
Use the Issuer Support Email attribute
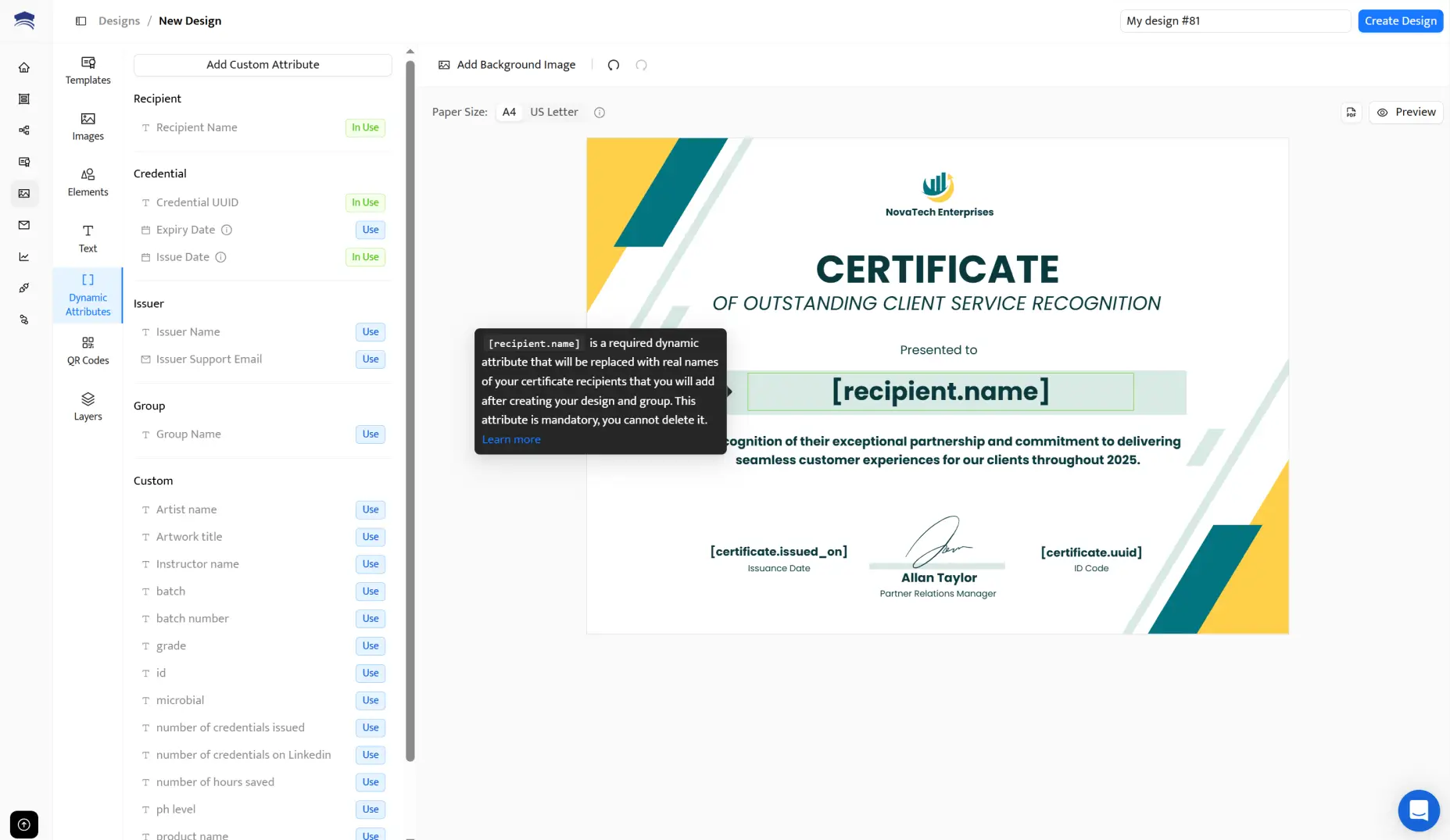point(371,359)
